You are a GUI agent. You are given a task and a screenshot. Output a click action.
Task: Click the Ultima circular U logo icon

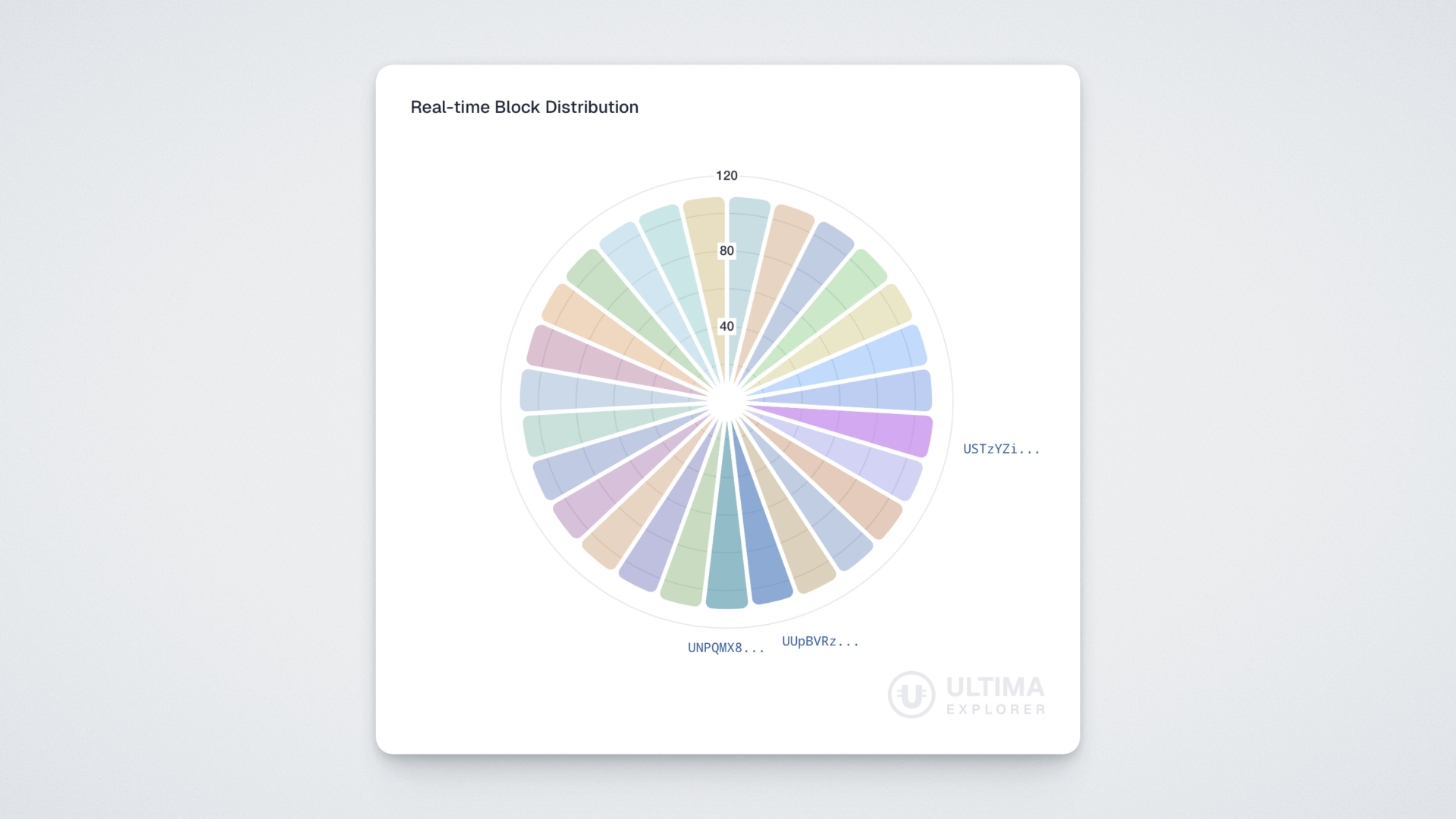point(911,694)
